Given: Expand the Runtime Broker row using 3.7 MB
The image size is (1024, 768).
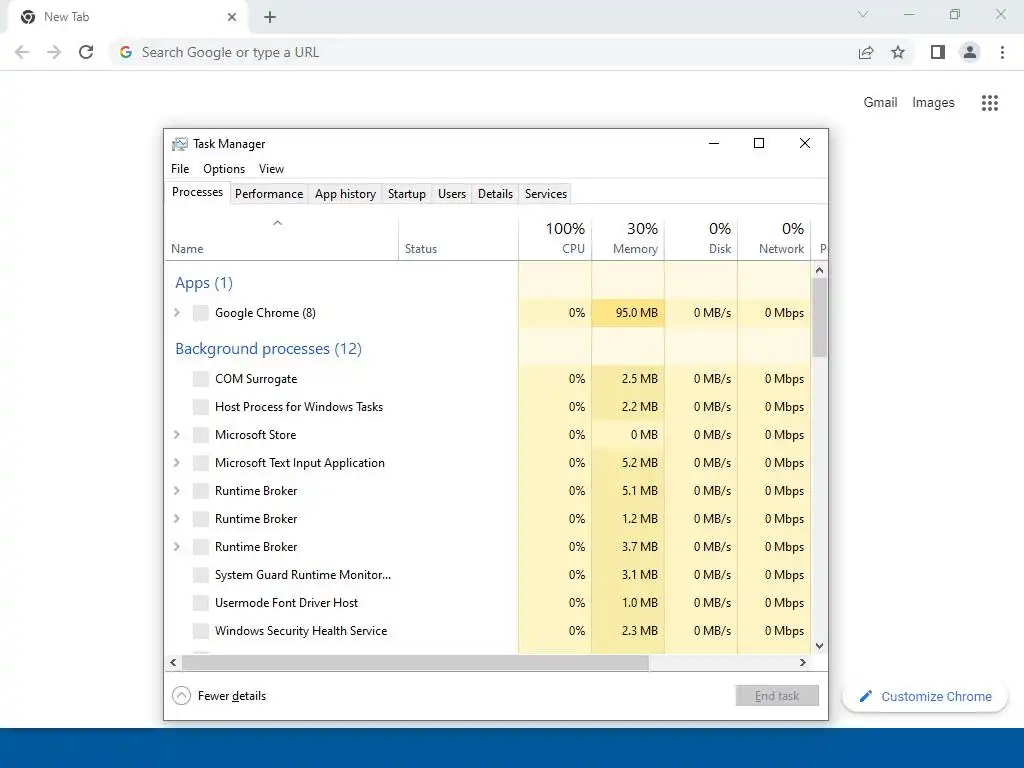Looking at the screenshot, I should 176,547.
